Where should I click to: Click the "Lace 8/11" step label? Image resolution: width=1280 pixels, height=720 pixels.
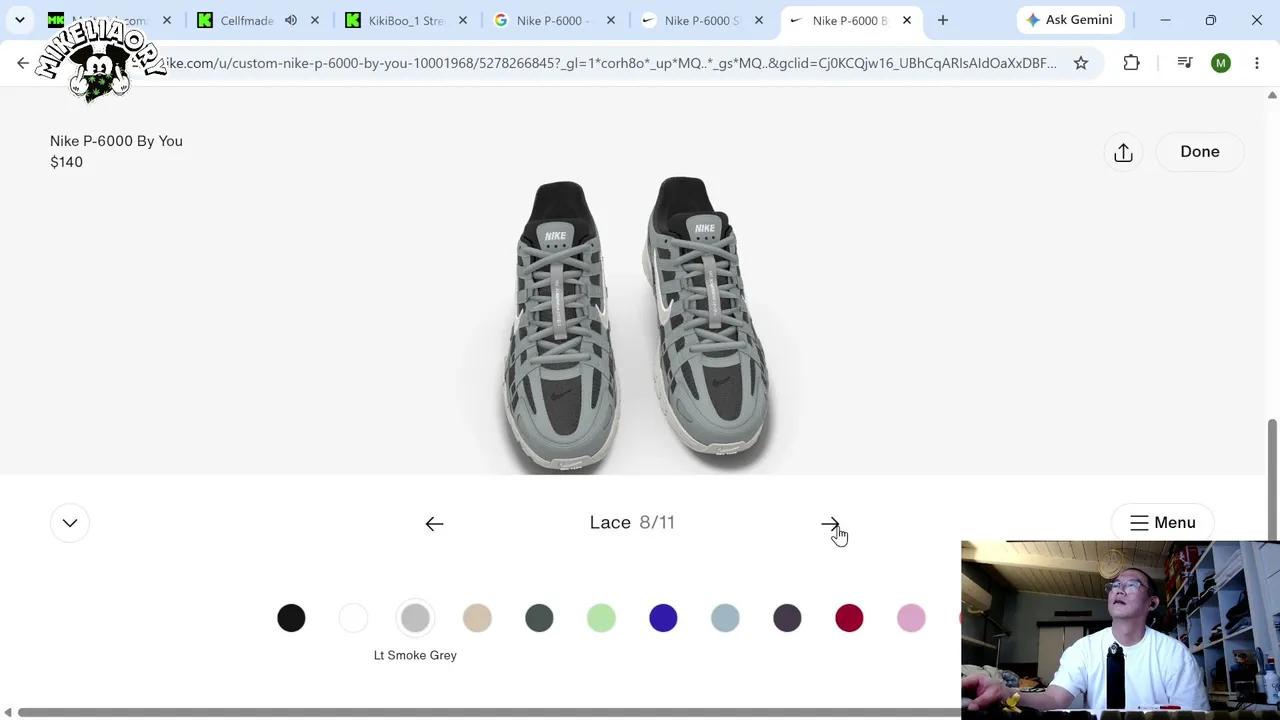click(632, 523)
